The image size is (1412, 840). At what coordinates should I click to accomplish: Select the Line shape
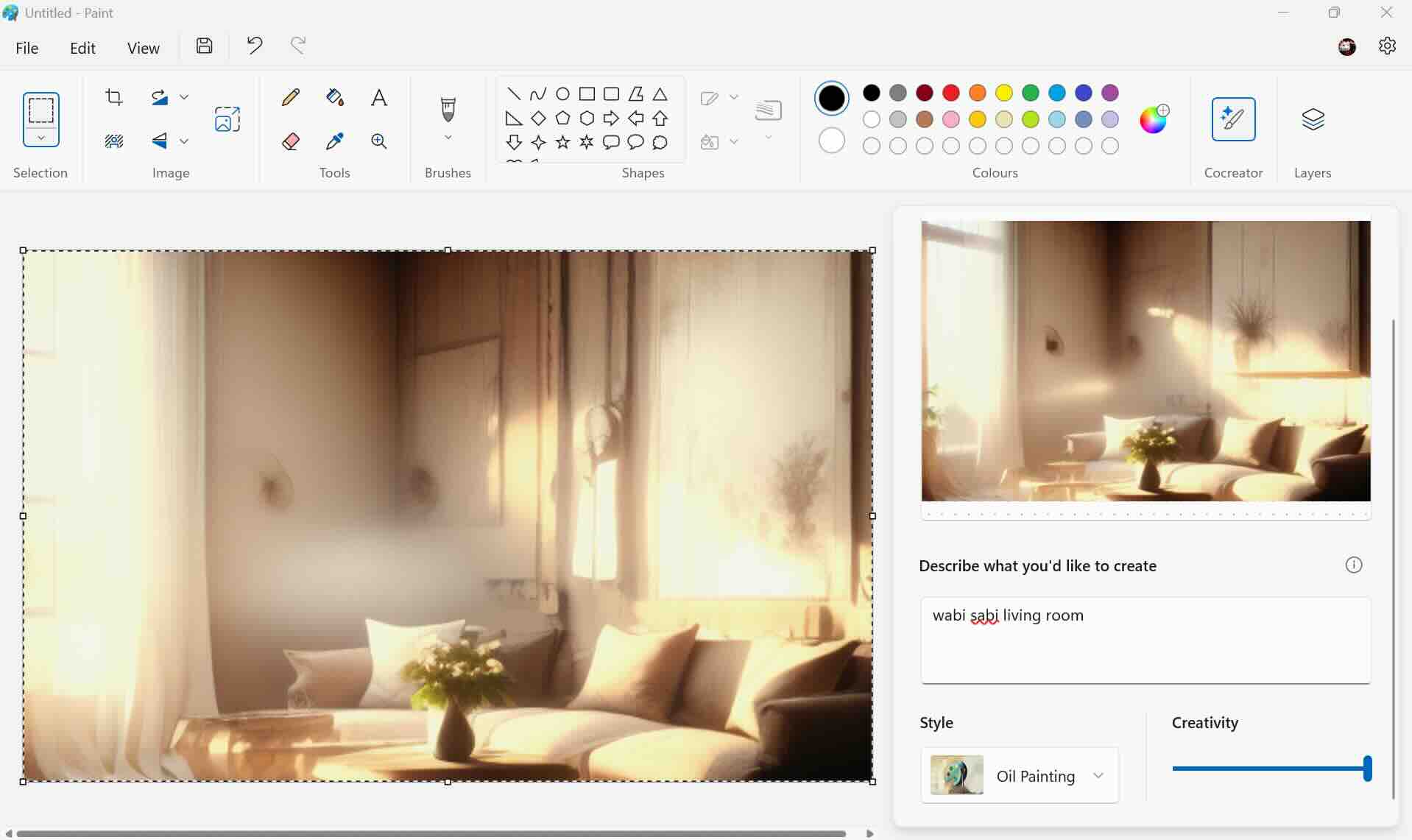[514, 94]
